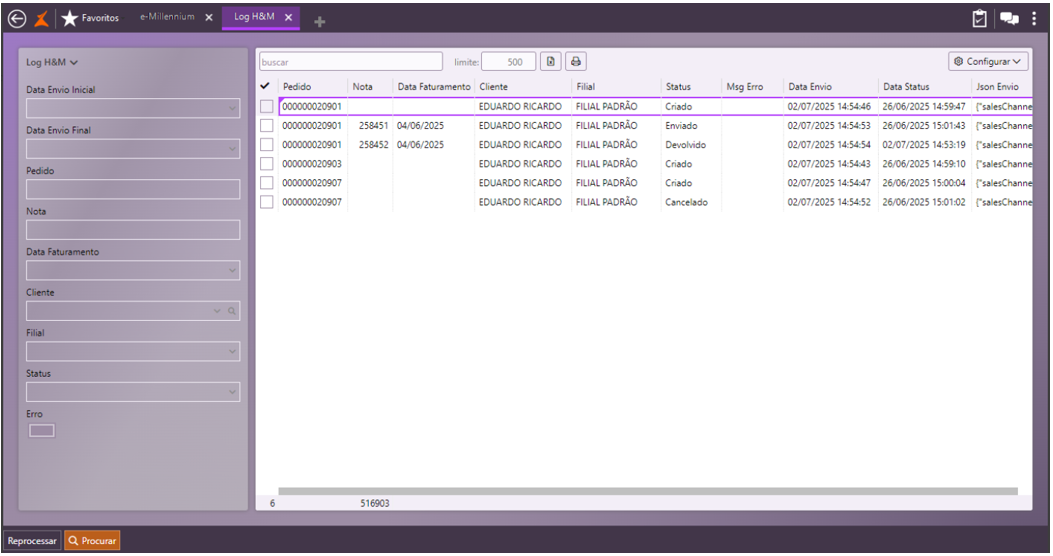
Task: Check row with Nota 258451
Action: [x=267, y=126]
